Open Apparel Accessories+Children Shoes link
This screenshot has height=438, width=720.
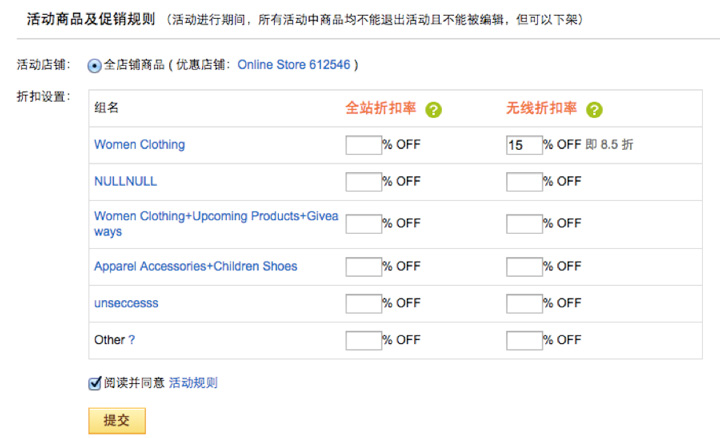pos(196,266)
